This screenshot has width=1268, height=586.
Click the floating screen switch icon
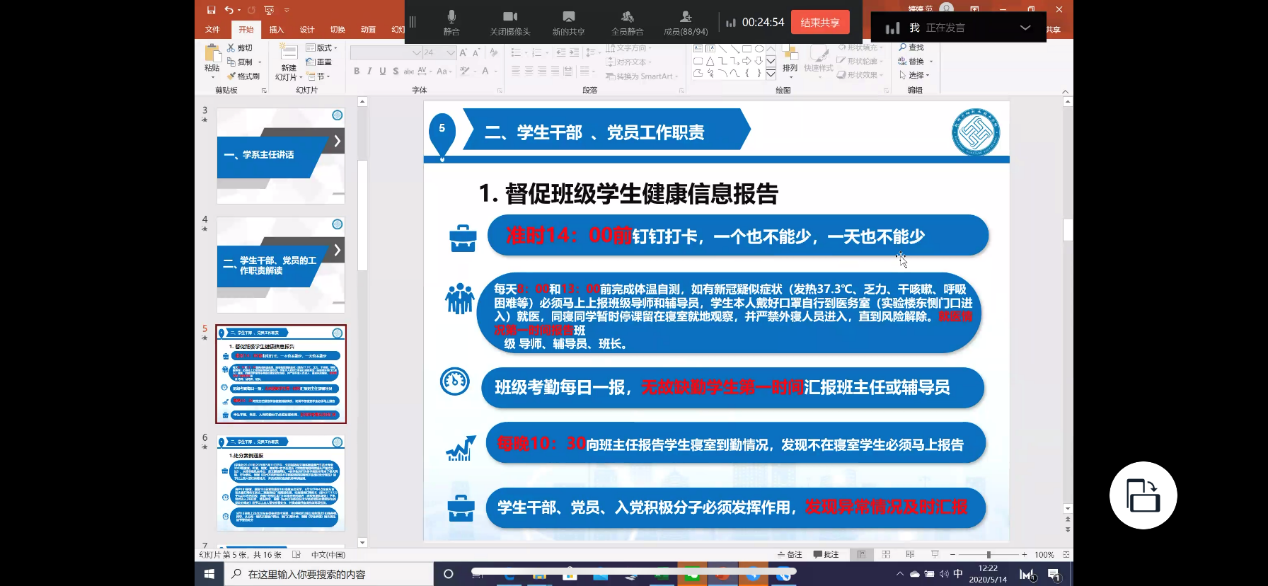point(1142,496)
